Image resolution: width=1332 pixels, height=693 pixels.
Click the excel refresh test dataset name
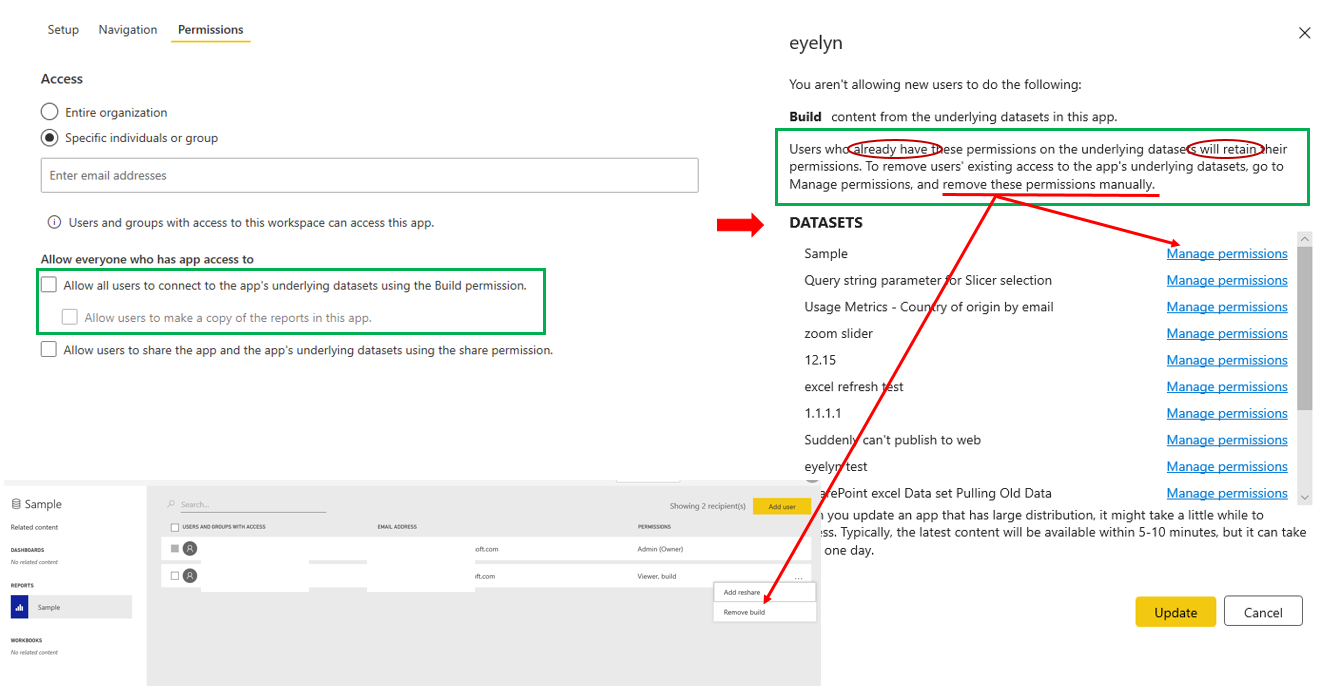coord(854,387)
